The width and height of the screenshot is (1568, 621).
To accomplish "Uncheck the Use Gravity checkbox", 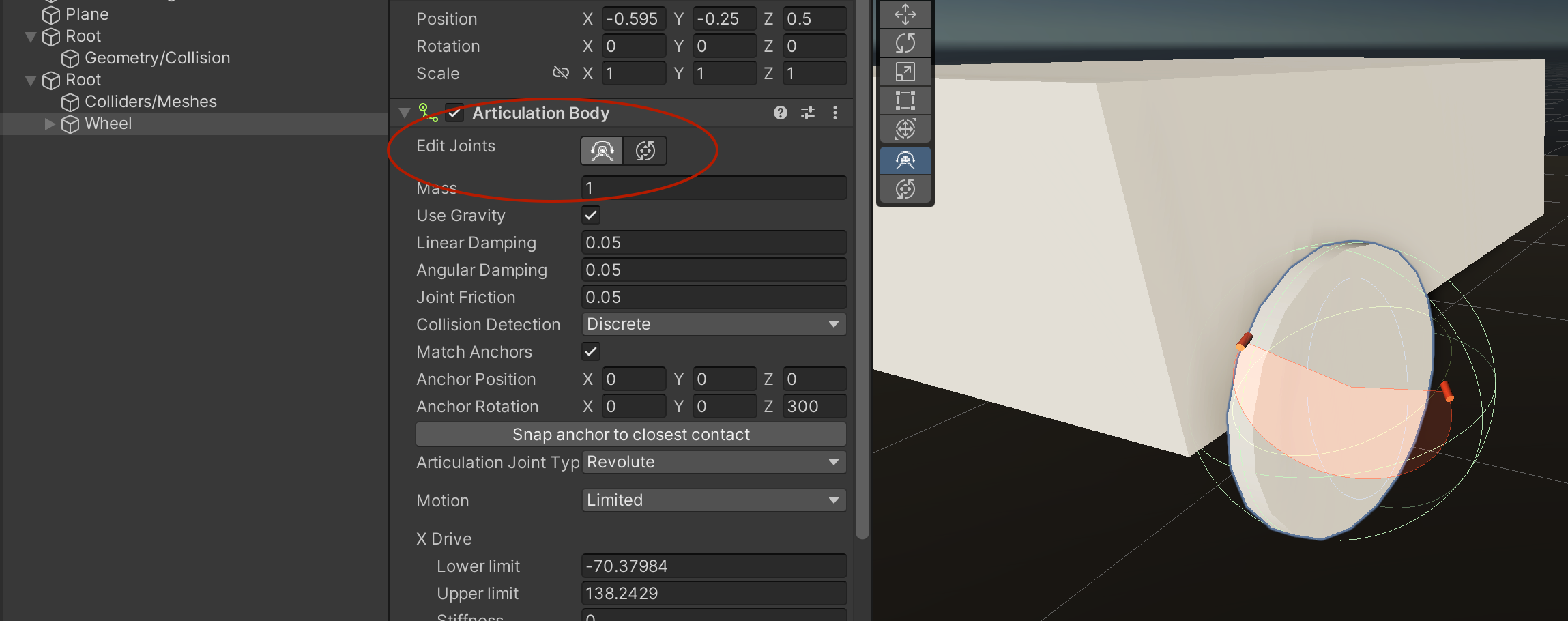I will pos(591,216).
